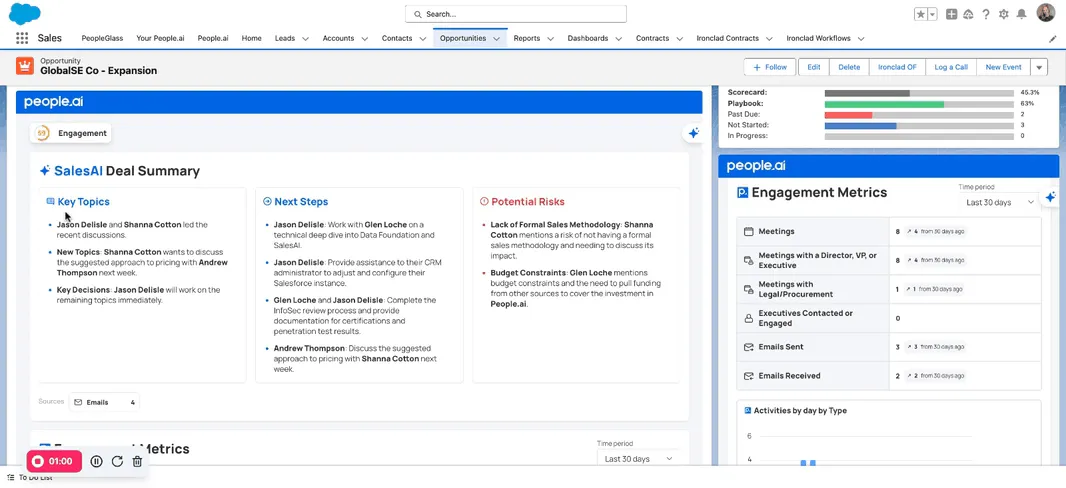Click the sparkle button beside Engagement Metrics
Image resolution: width=1066 pixels, height=488 pixels.
(1050, 197)
